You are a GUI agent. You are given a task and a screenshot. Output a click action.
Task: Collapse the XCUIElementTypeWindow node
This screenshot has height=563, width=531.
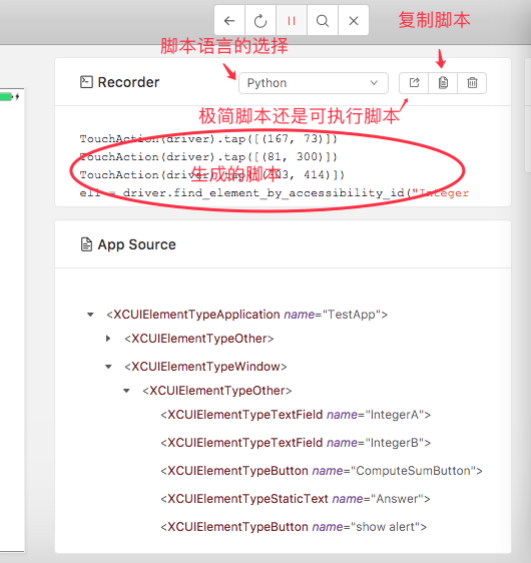[x=108, y=367]
